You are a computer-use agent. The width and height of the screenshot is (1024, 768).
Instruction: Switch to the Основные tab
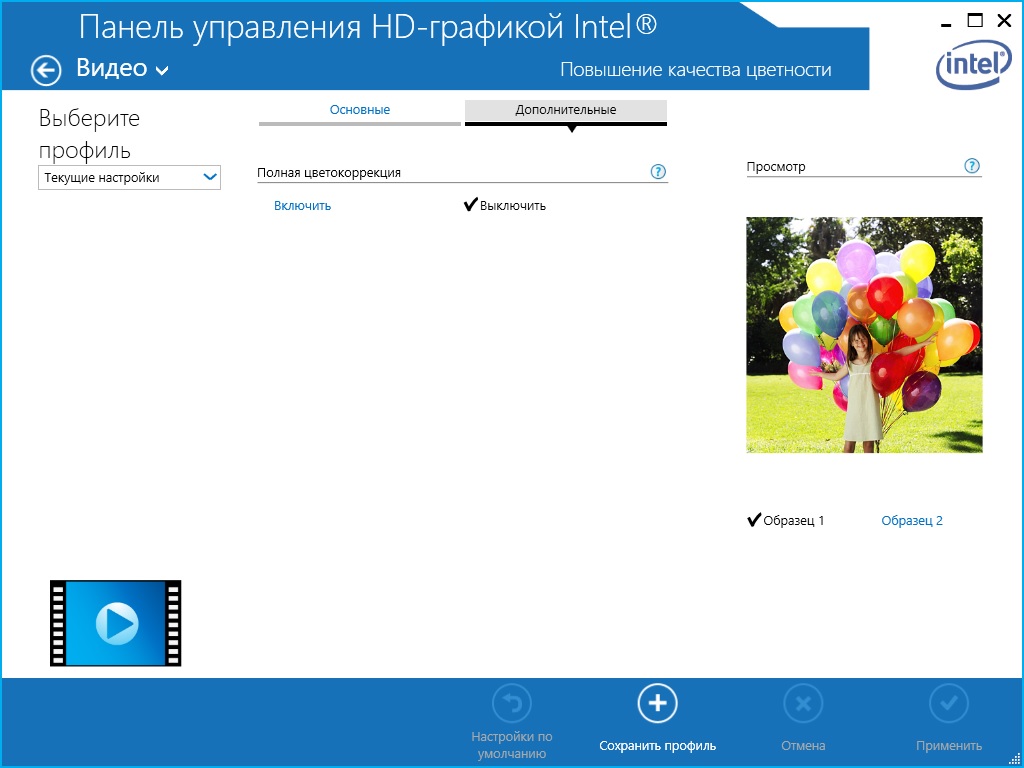pyautogui.click(x=360, y=110)
